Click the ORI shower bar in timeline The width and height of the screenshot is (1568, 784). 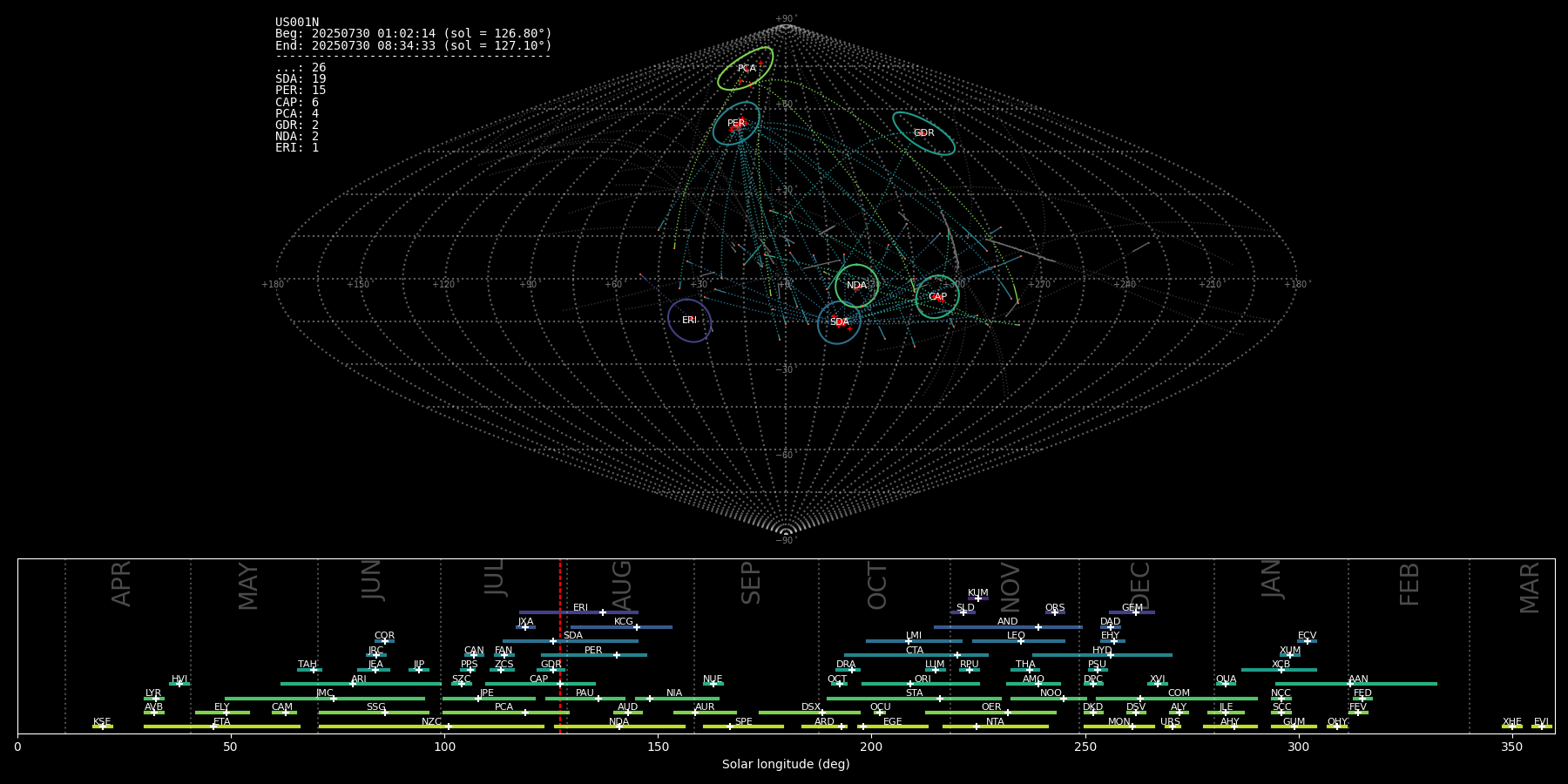(x=921, y=684)
